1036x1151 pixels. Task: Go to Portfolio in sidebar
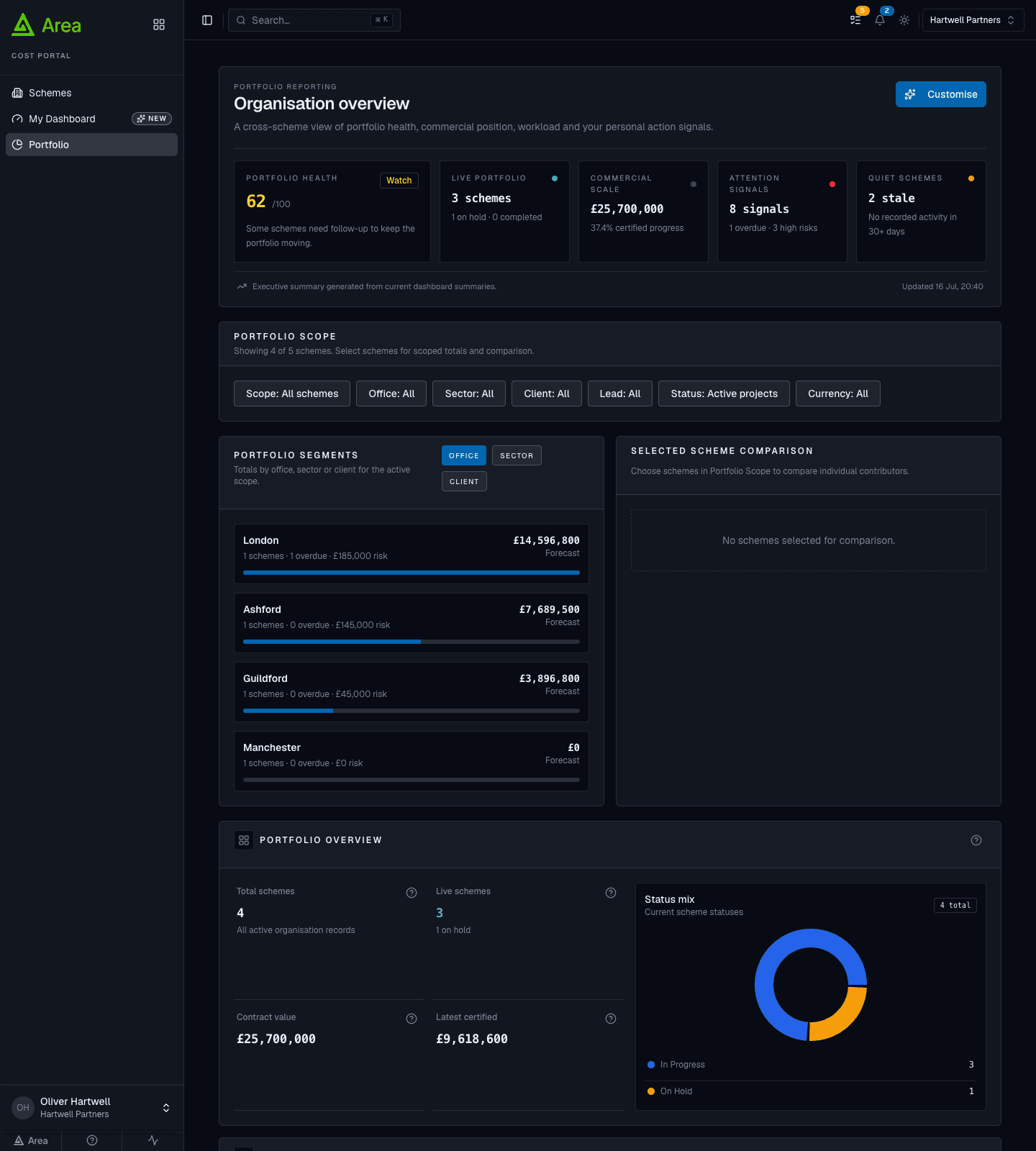(91, 145)
